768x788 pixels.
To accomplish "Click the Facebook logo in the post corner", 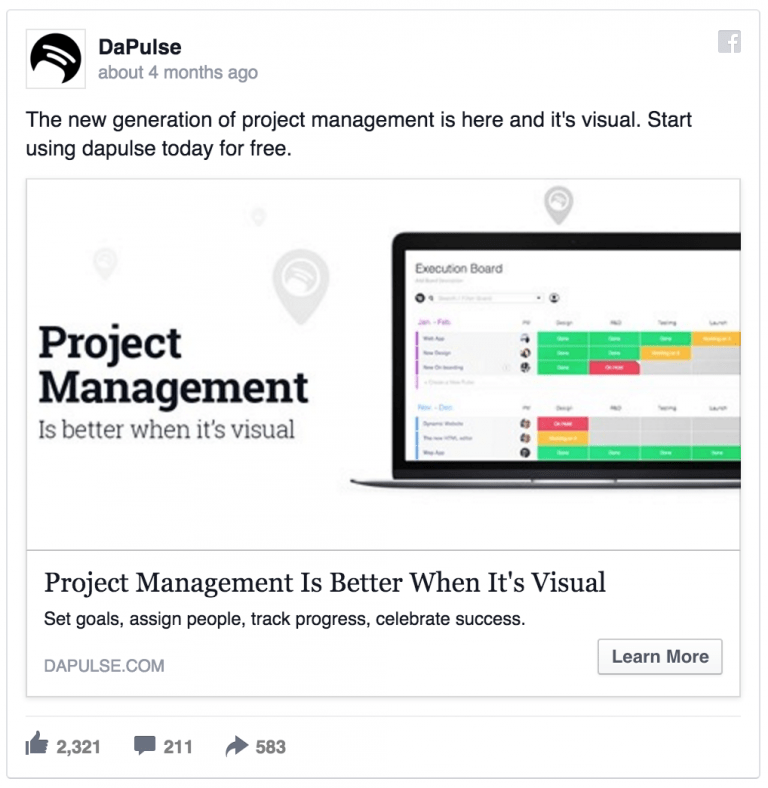I will 729,42.
